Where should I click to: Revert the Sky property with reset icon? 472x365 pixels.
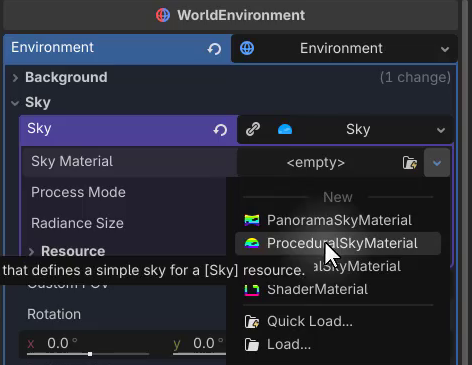pyautogui.click(x=220, y=130)
